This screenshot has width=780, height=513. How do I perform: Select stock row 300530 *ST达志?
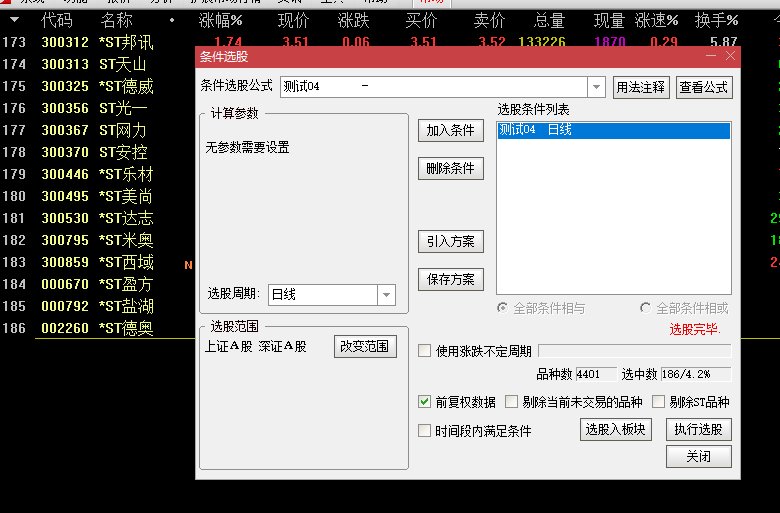pos(98,218)
